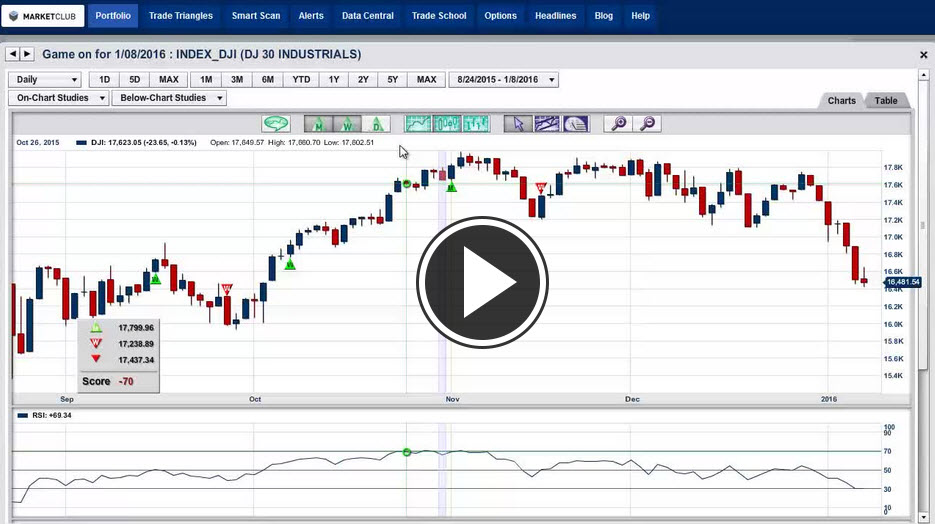The height and width of the screenshot is (524, 935).
Task: Toggle the daily Trade Triangle icon
Action: pos(376,124)
